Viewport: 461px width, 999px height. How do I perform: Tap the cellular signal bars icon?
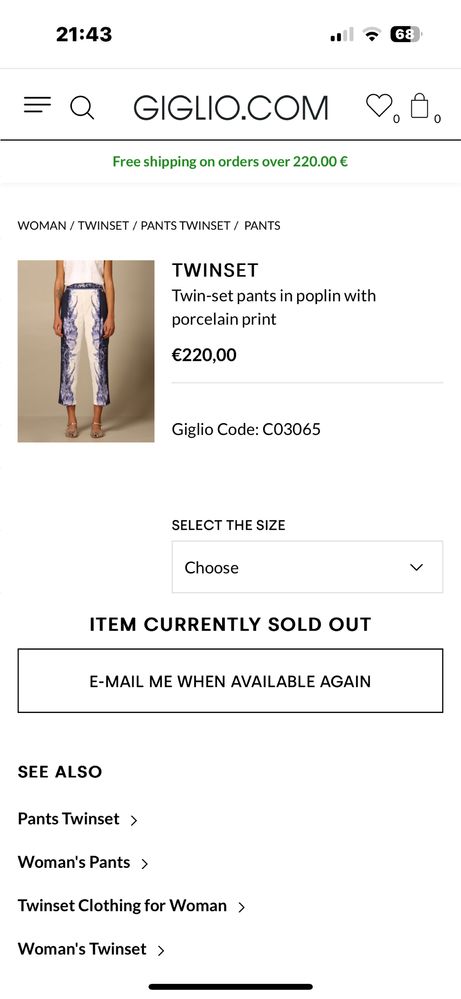[x=341, y=34]
